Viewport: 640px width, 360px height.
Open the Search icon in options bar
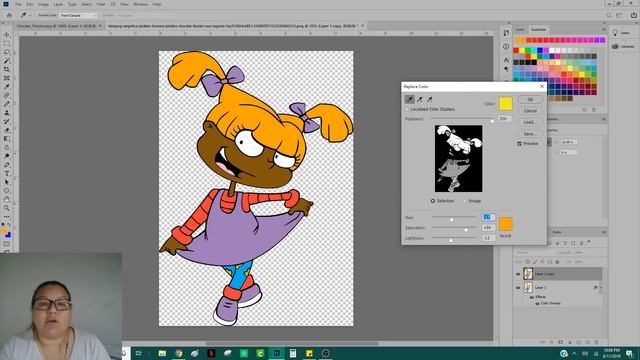(x=609, y=16)
